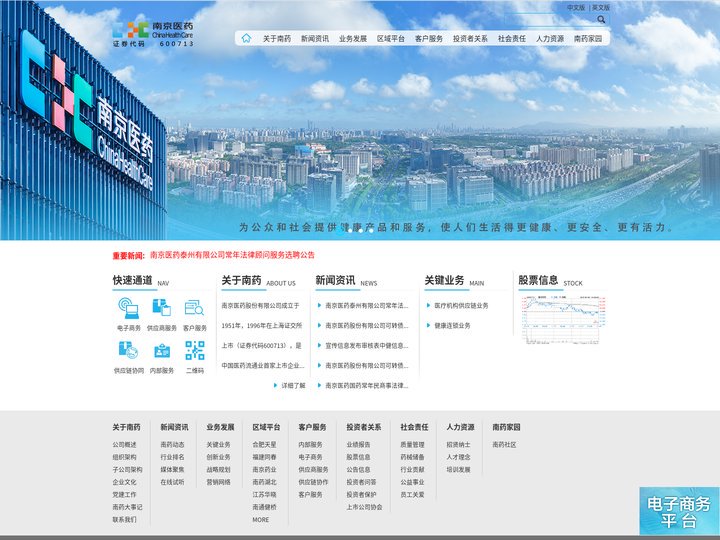
Task: Open footer link 联系我们
Action: point(124,519)
